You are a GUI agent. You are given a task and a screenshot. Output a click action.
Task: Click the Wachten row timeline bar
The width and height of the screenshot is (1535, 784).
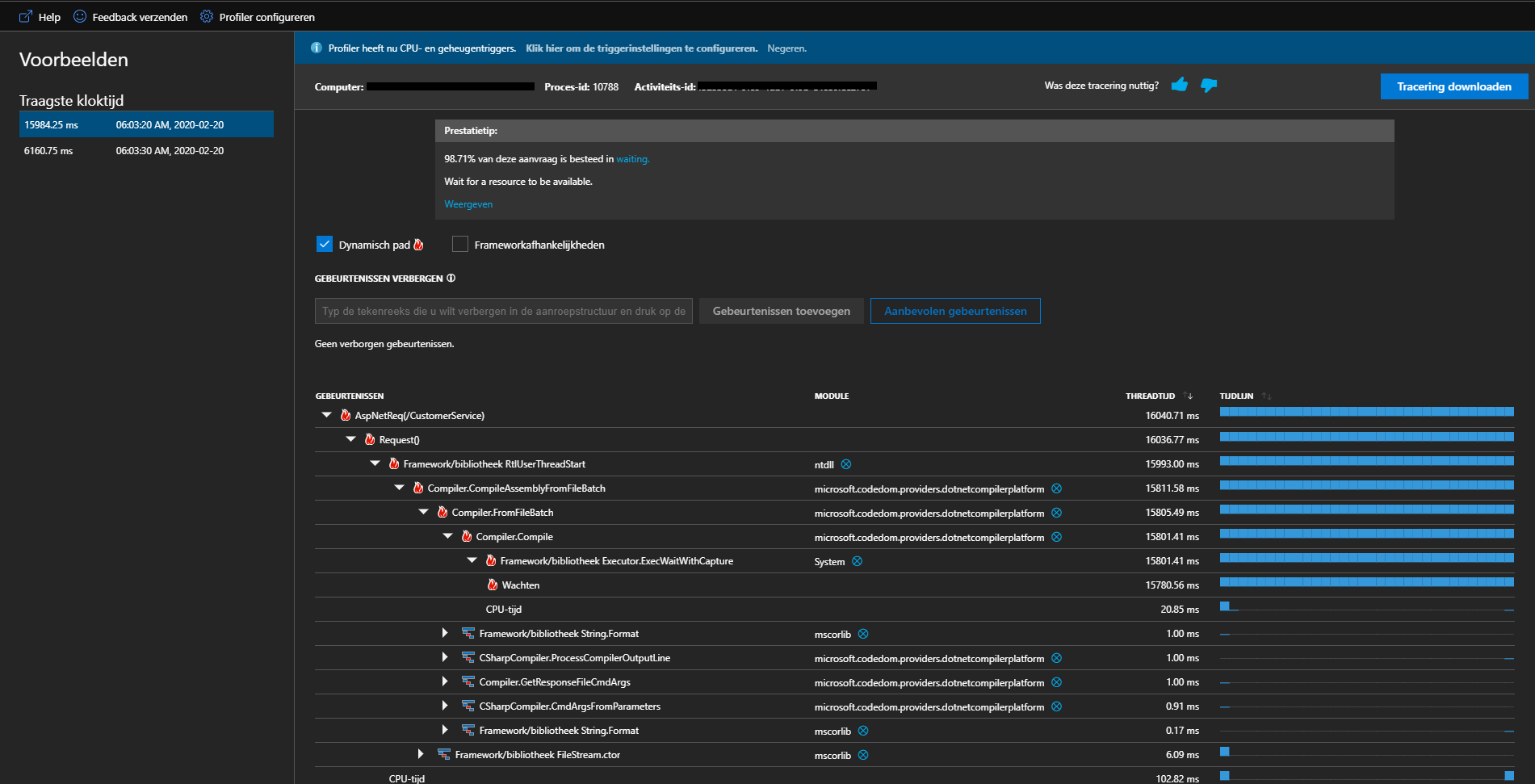tap(1366, 581)
